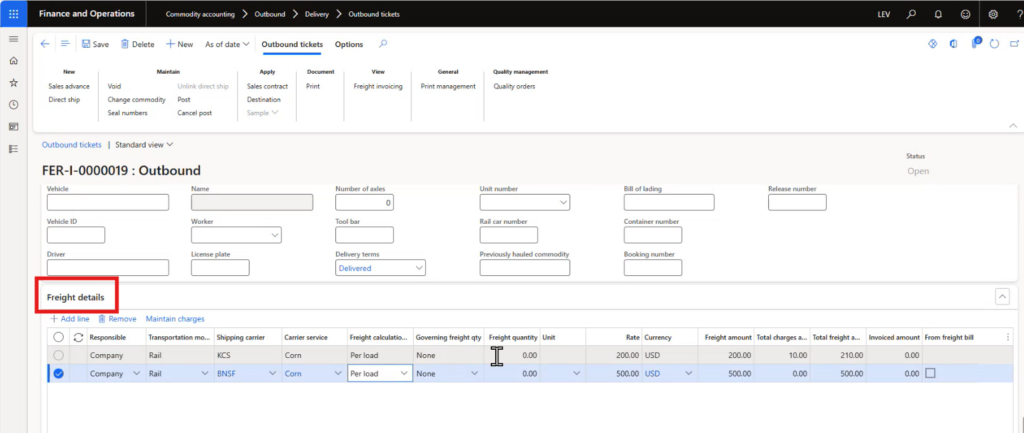Image resolution: width=1024 pixels, height=433 pixels.
Task: Open attachments icon with badge
Action: [x=976, y=43]
